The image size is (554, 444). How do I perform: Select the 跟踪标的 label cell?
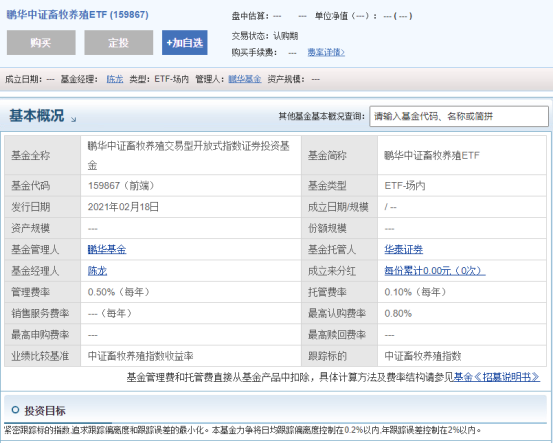(340, 356)
